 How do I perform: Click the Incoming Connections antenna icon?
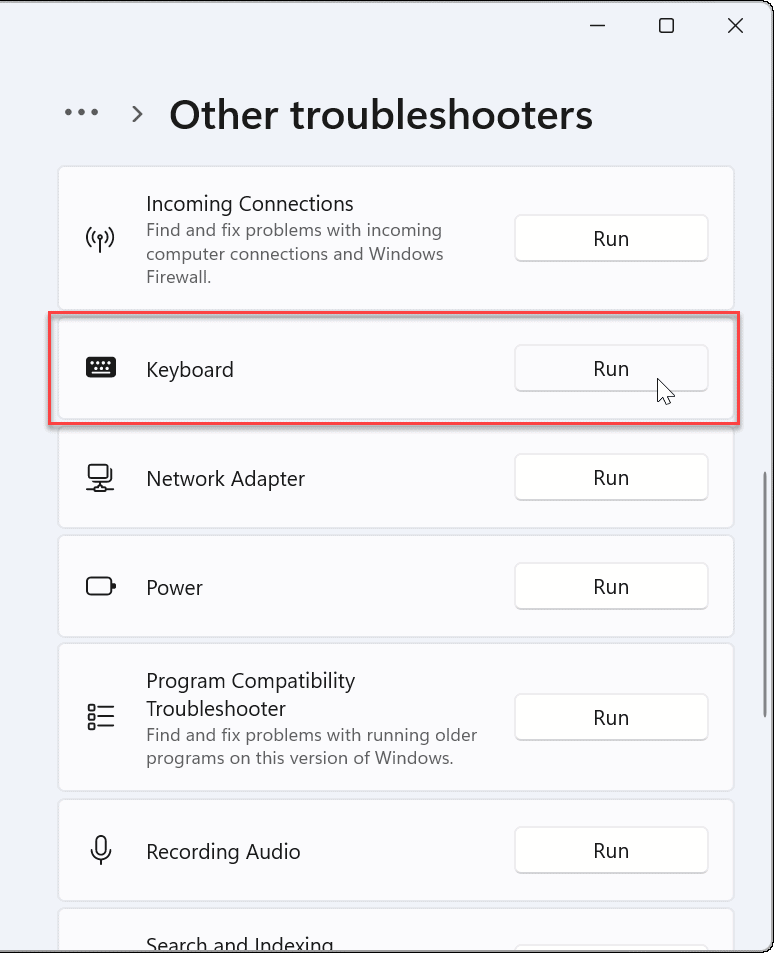coord(100,239)
